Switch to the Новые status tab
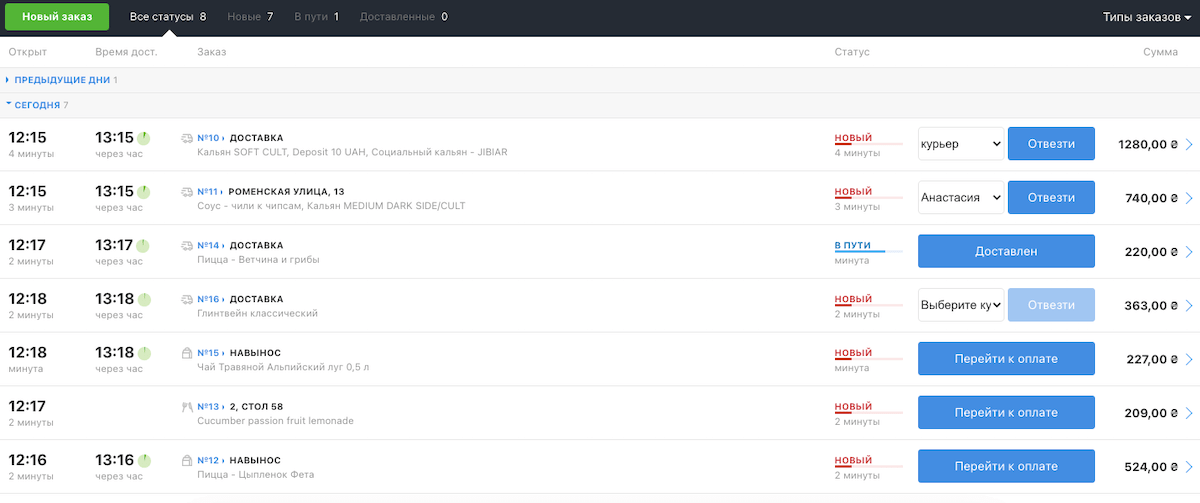 pos(250,17)
